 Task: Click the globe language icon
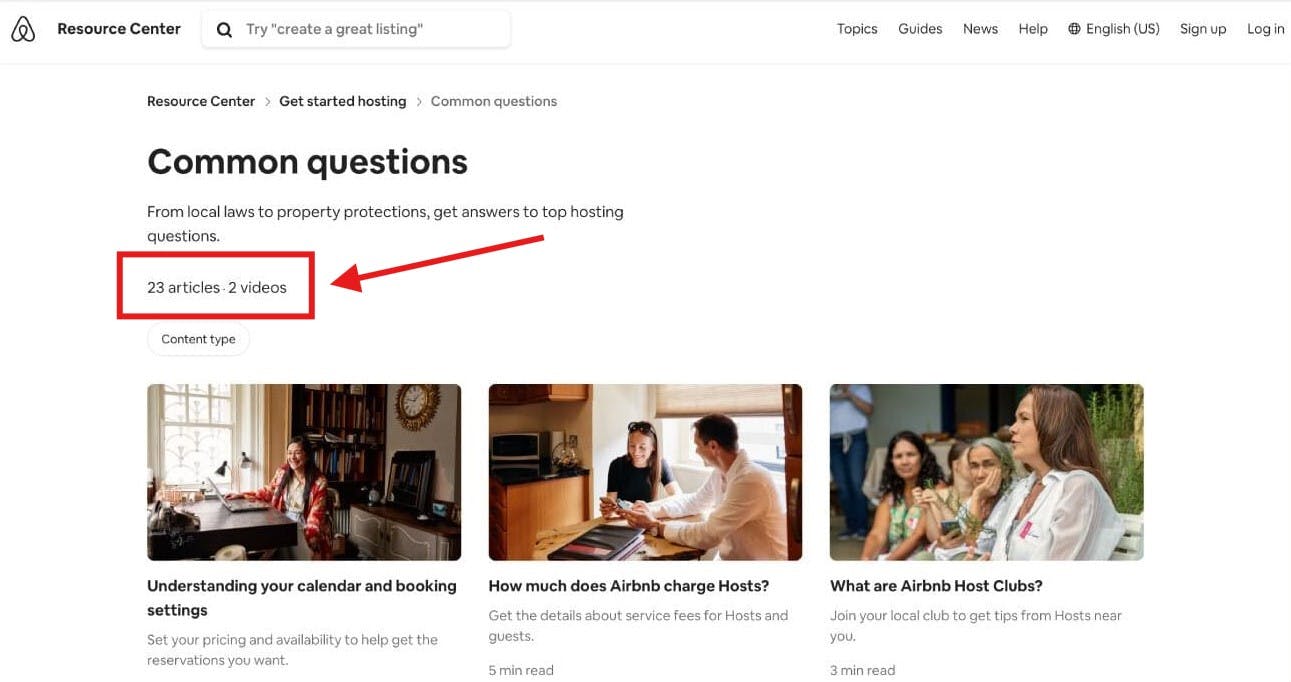click(1075, 29)
